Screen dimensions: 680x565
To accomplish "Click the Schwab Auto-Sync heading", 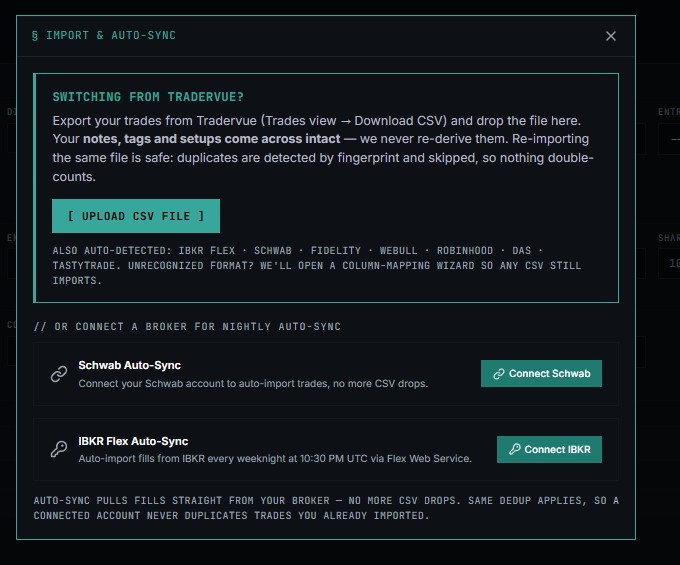I will click(130, 365).
